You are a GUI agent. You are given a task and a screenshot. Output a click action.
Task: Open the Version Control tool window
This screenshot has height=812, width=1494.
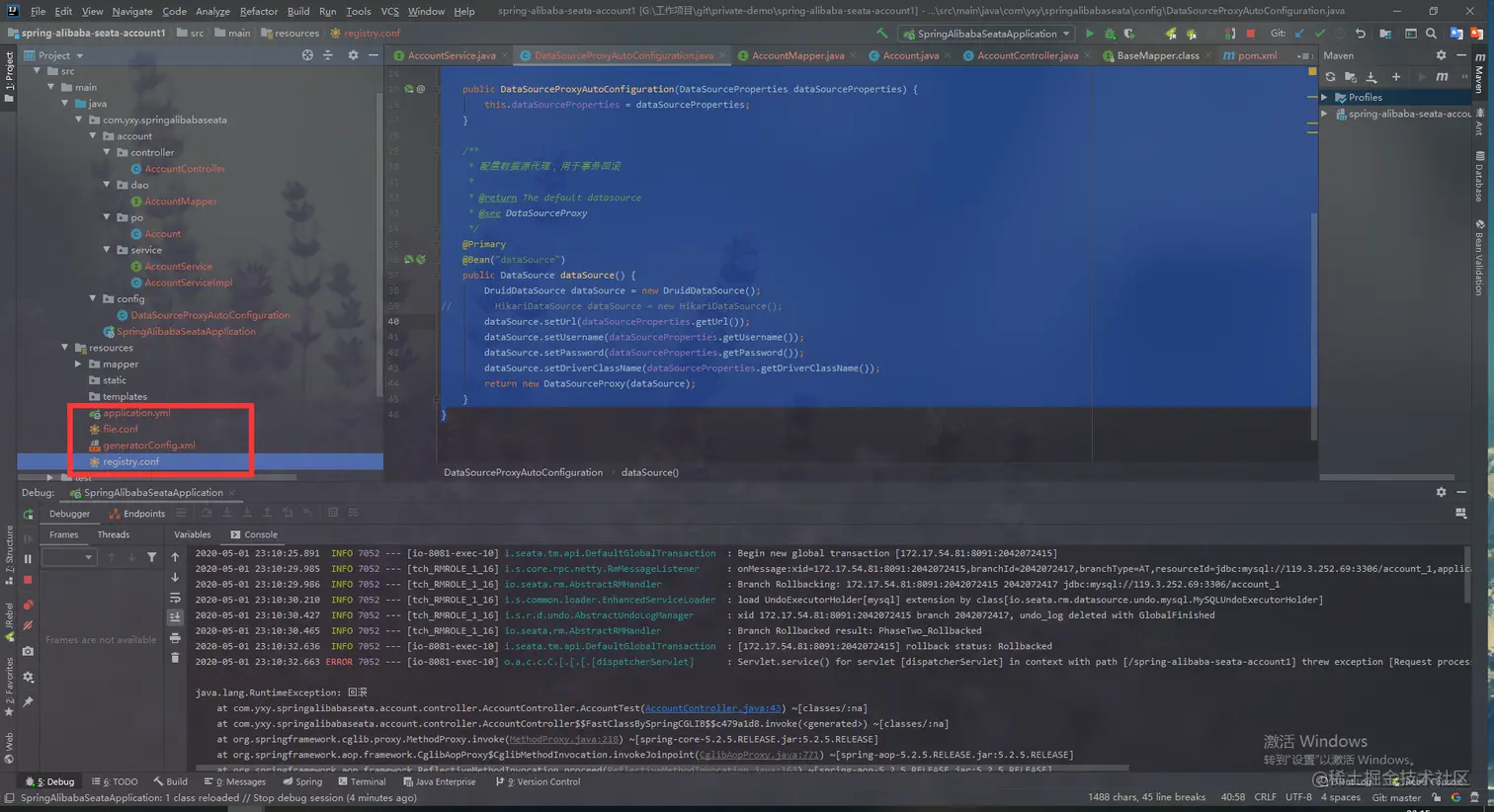pos(538,782)
